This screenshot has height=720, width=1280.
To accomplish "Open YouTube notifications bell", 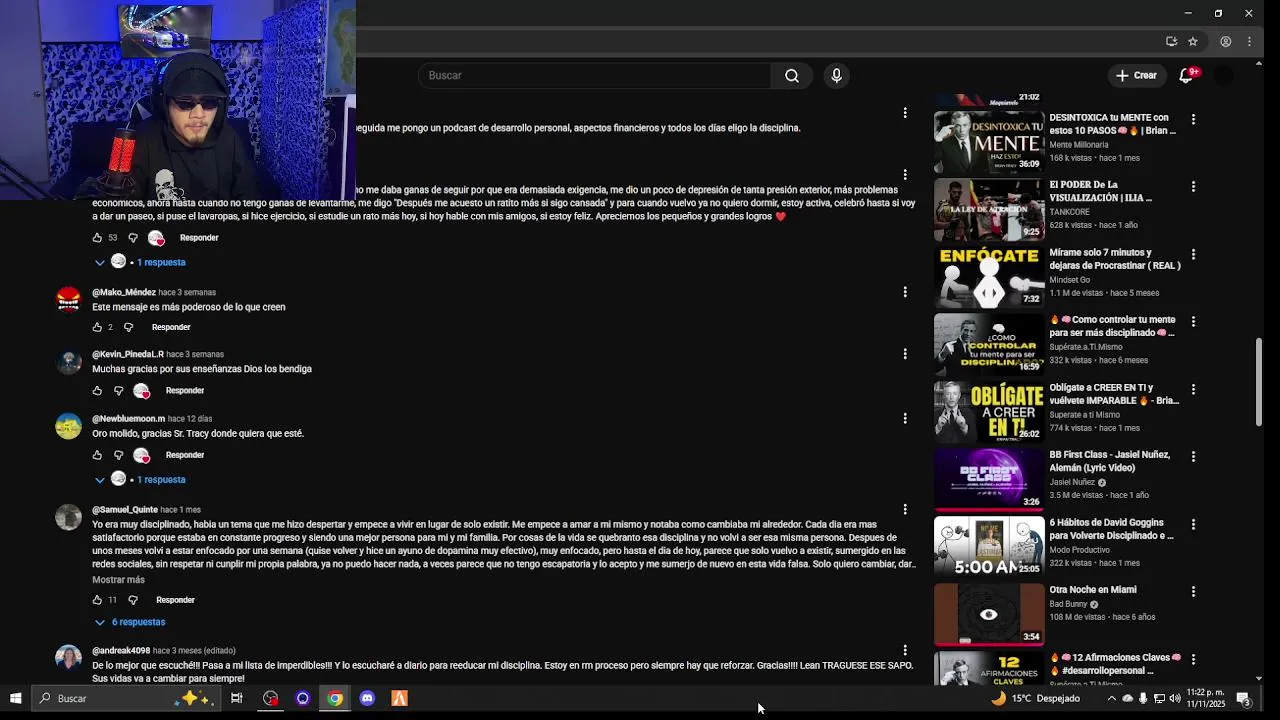I will (x=1186, y=76).
